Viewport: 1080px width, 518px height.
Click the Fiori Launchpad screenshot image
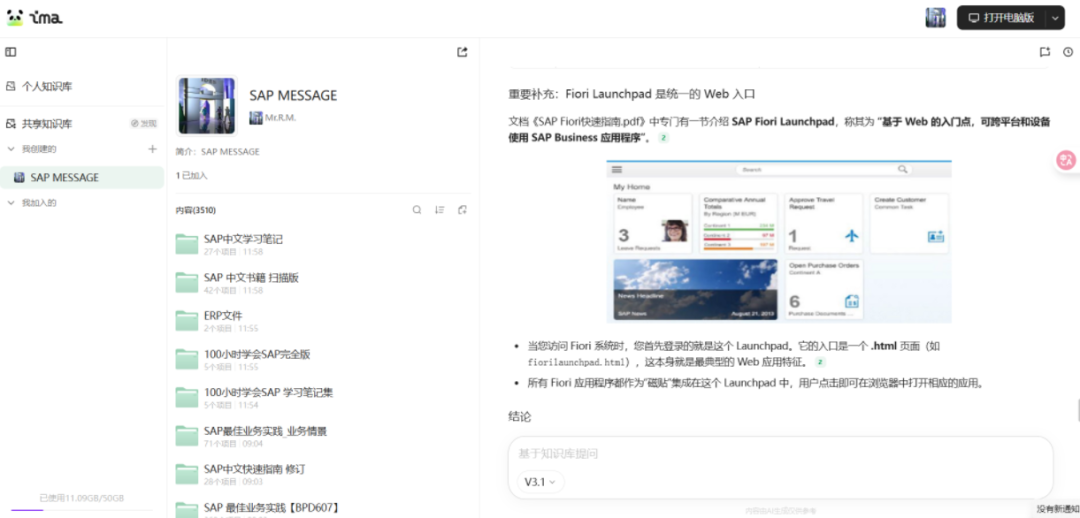[x=779, y=242]
